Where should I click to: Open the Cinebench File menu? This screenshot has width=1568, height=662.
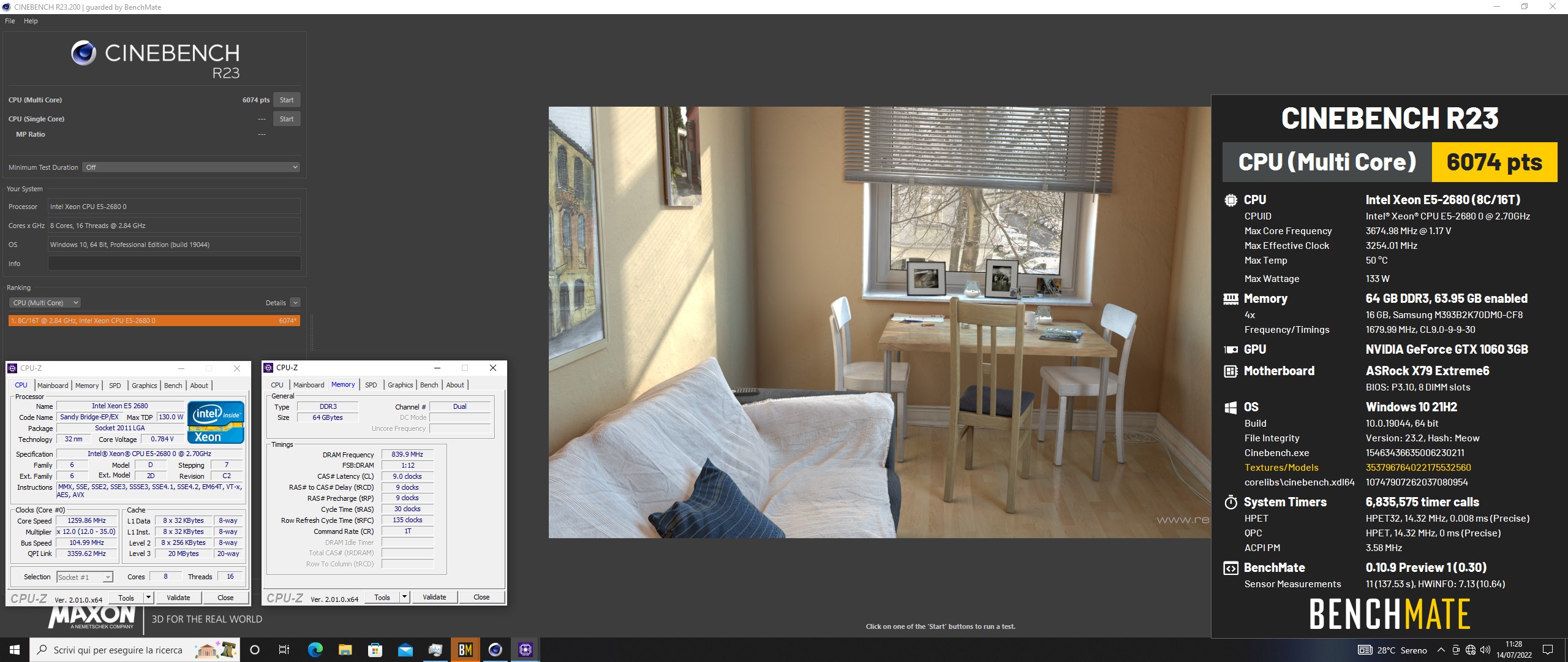pos(10,21)
